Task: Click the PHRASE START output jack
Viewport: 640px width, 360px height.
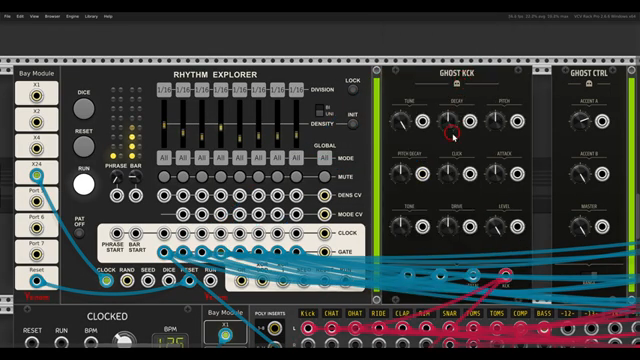Action: tap(116, 233)
